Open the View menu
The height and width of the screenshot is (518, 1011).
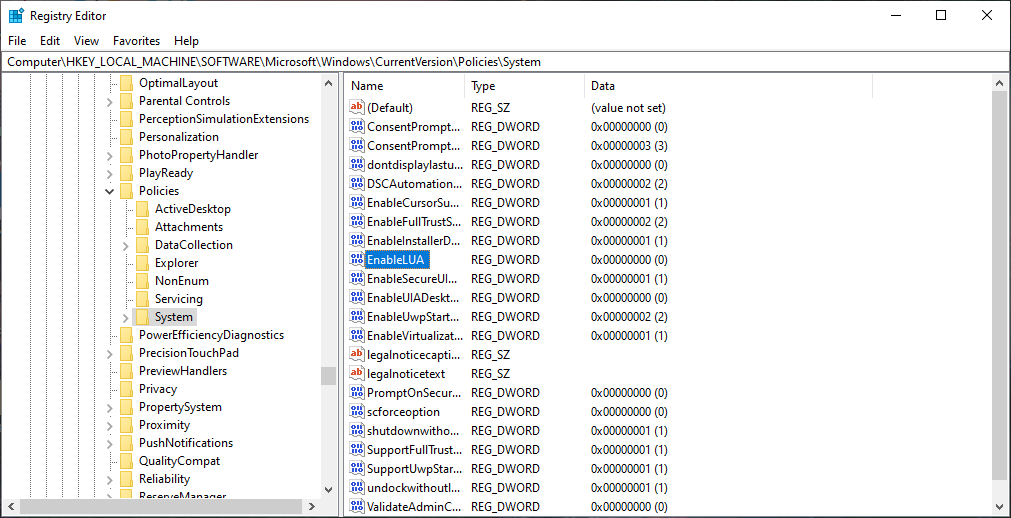pos(86,41)
